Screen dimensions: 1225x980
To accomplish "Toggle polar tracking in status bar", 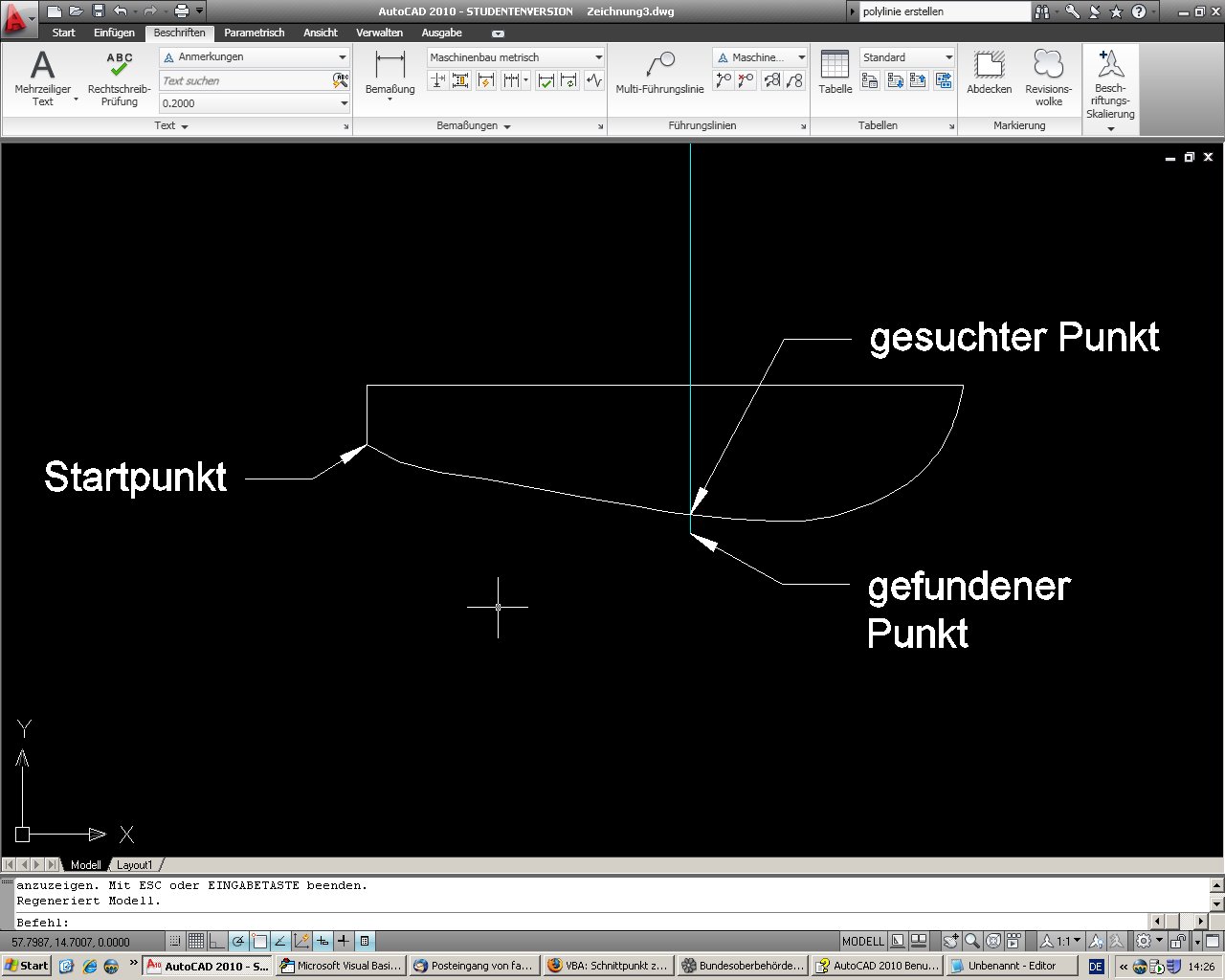I will point(237,941).
